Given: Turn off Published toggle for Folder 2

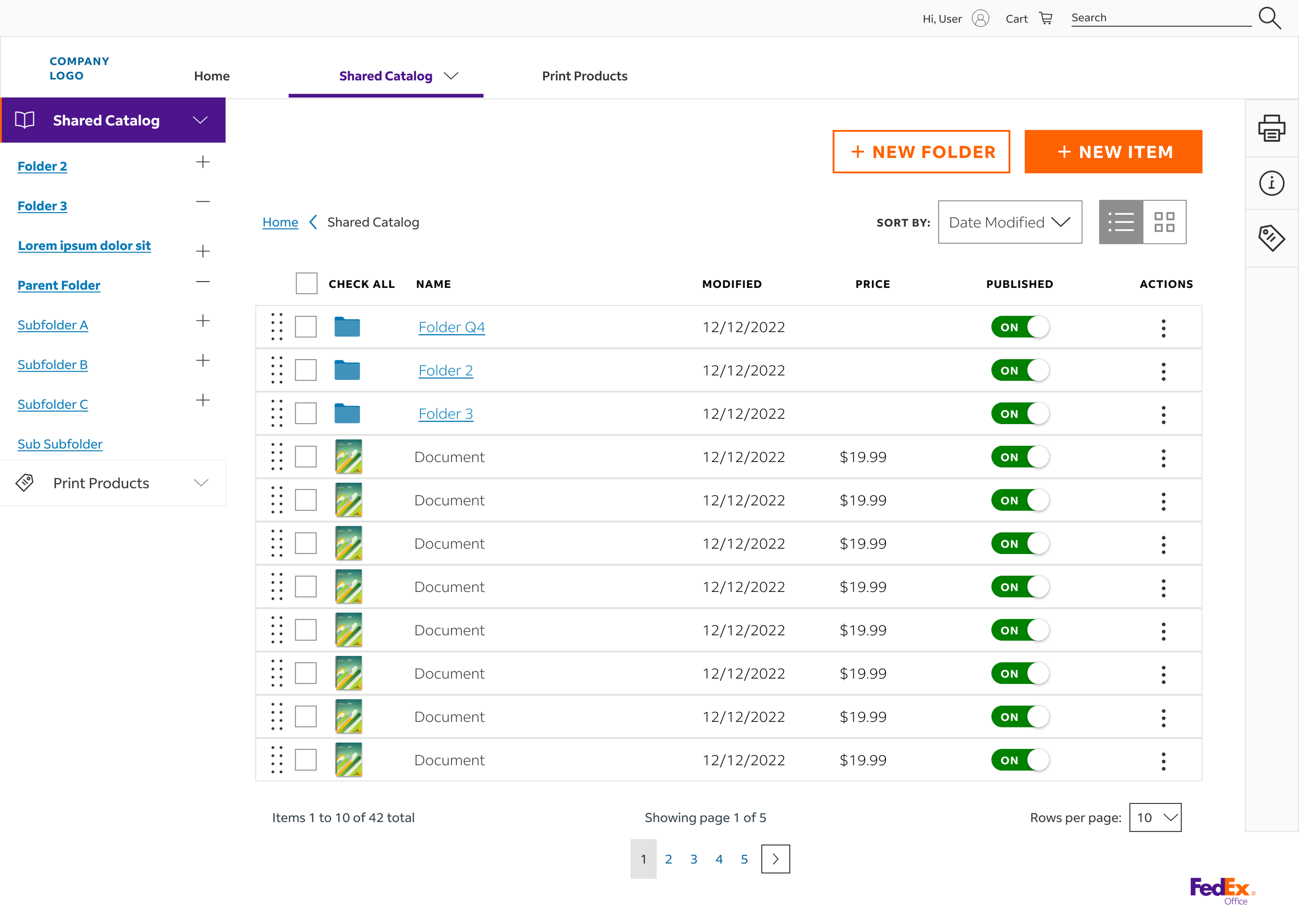Looking at the screenshot, I should [1019, 371].
